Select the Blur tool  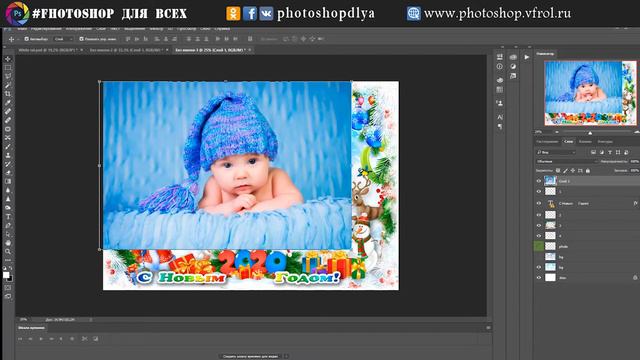pyautogui.click(x=8, y=190)
